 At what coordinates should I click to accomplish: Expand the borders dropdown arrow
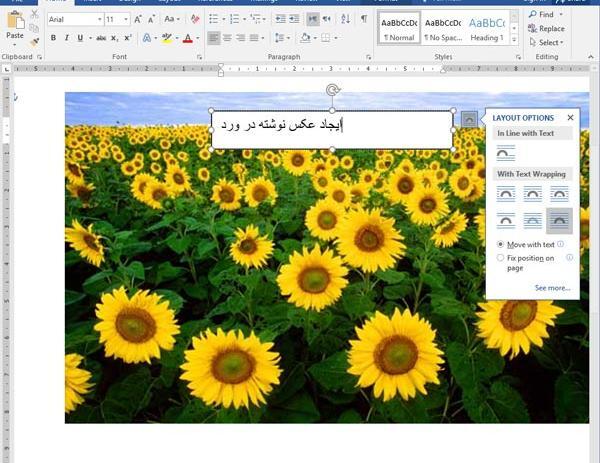coord(336,38)
